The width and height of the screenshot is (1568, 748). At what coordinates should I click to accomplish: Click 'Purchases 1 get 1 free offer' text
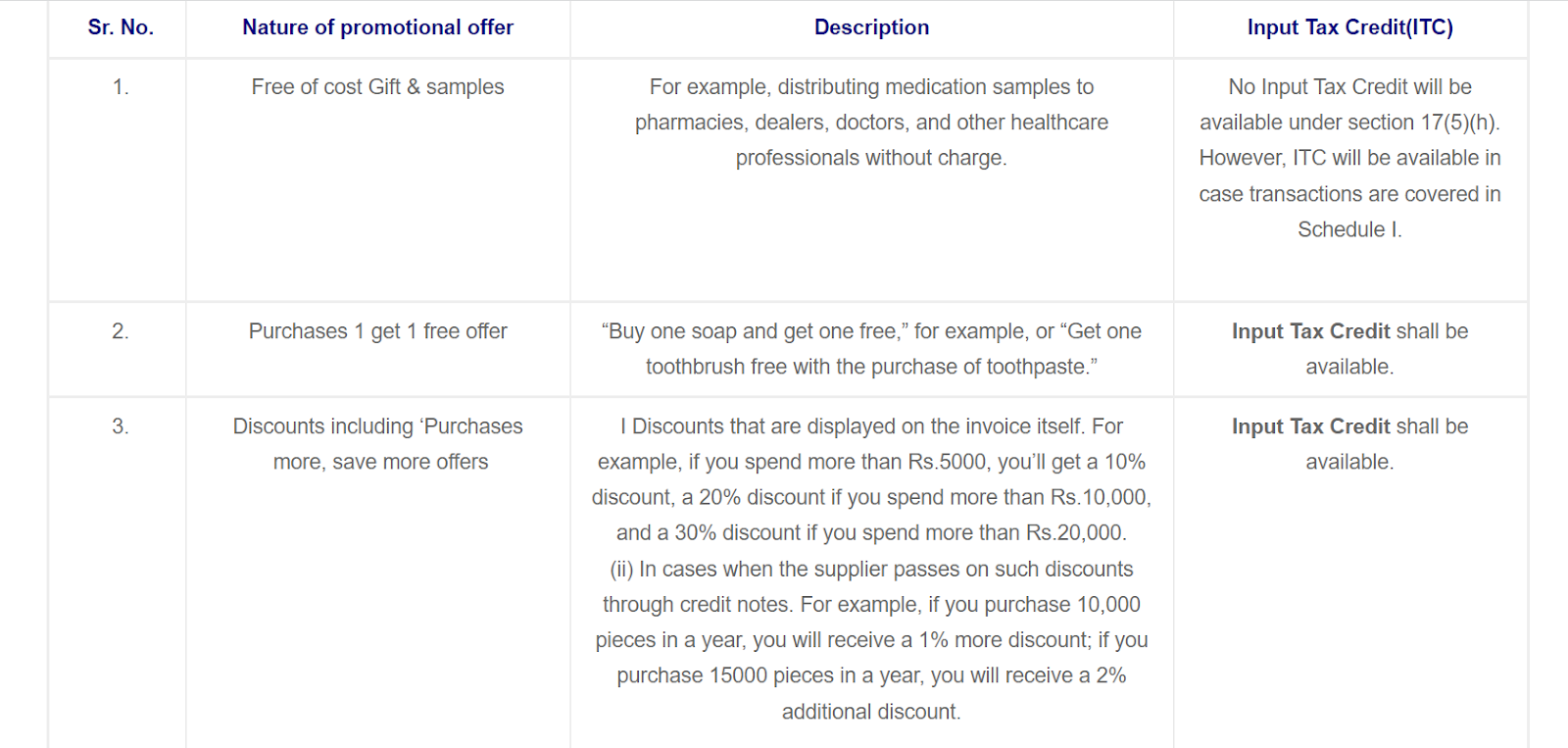click(377, 331)
